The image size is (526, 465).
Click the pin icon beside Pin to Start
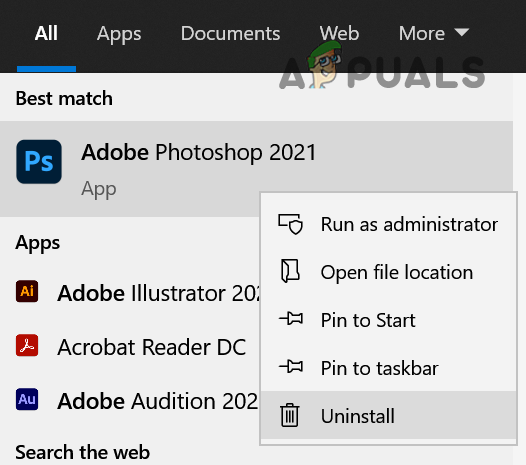pyautogui.click(x=291, y=318)
